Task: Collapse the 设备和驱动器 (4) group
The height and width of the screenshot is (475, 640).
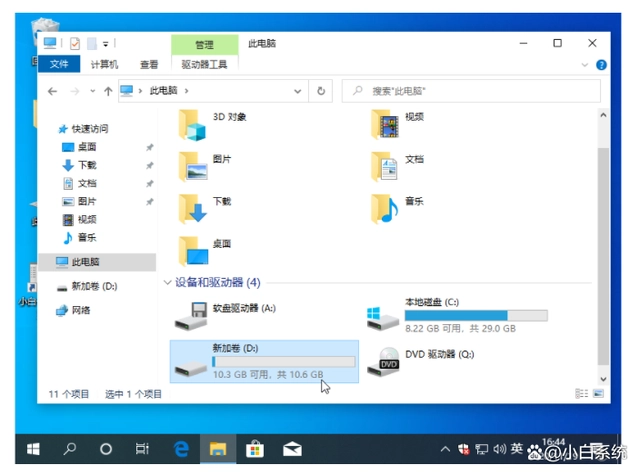Action: 167,282
